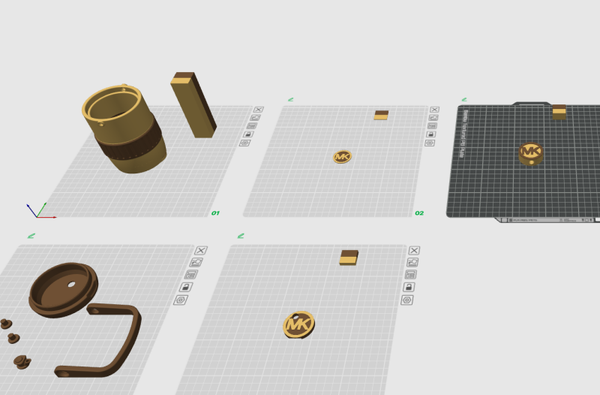Auto-orient objects on plate 02
Screen dimensions: 600x395
[x=433, y=118]
